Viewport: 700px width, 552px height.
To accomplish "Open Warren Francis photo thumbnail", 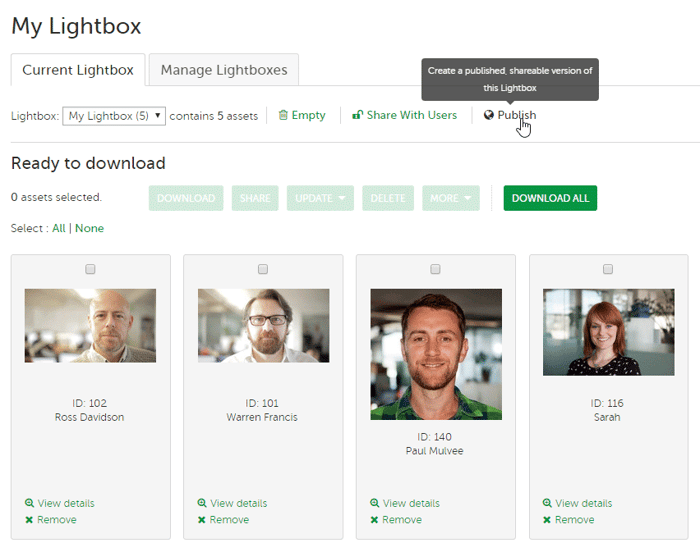I will coord(263,325).
